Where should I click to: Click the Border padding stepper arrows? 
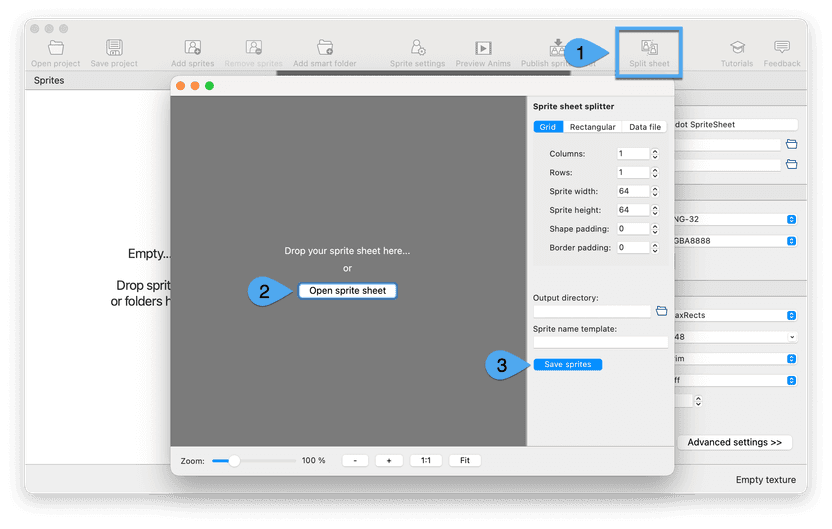pyautogui.click(x=655, y=247)
